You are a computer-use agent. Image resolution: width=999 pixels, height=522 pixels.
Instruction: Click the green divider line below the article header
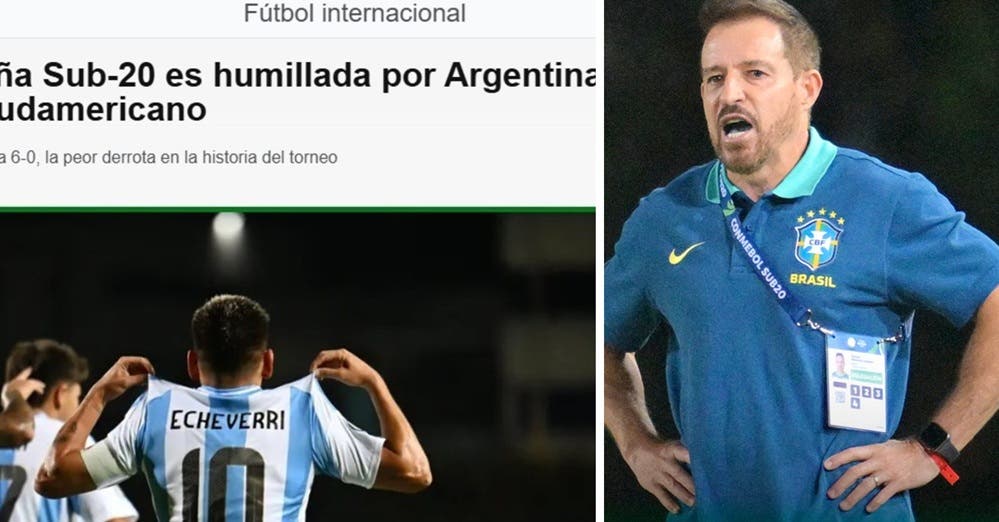click(x=298, y=209)
